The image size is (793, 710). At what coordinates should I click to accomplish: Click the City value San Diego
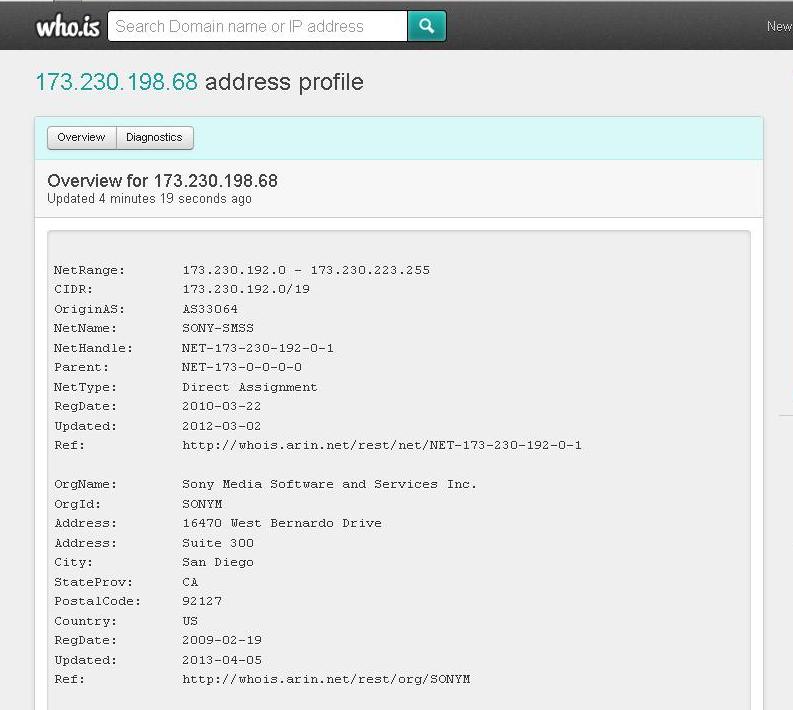pyautogui.click(x=218, y=562)
